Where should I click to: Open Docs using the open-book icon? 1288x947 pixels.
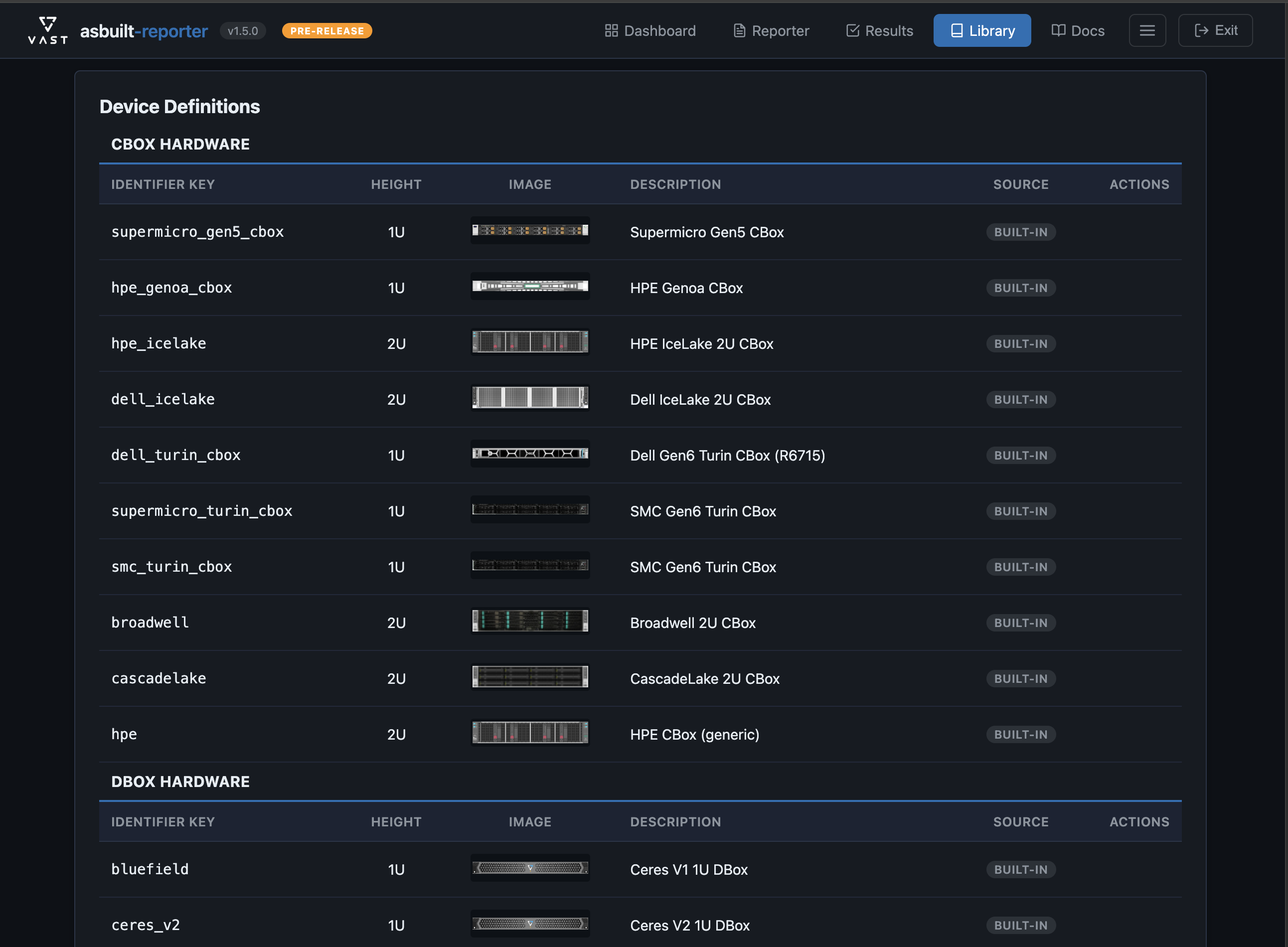(1058, 30)
